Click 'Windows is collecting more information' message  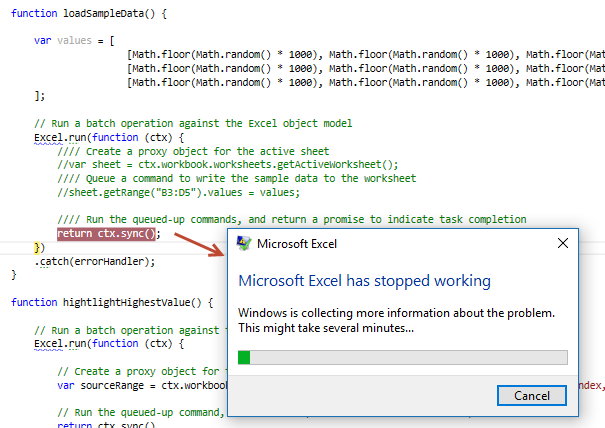pyautogui.click(x=396, y=313)
